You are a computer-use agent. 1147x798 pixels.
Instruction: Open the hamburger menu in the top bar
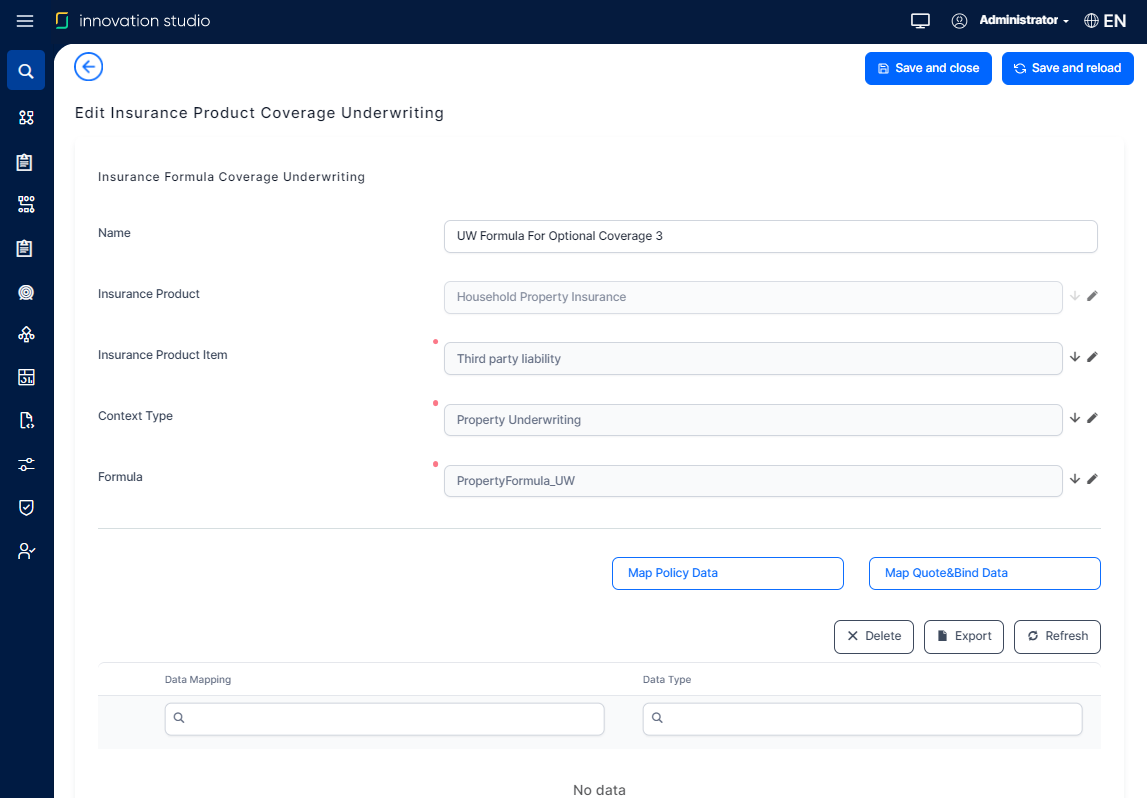[25, 21]
